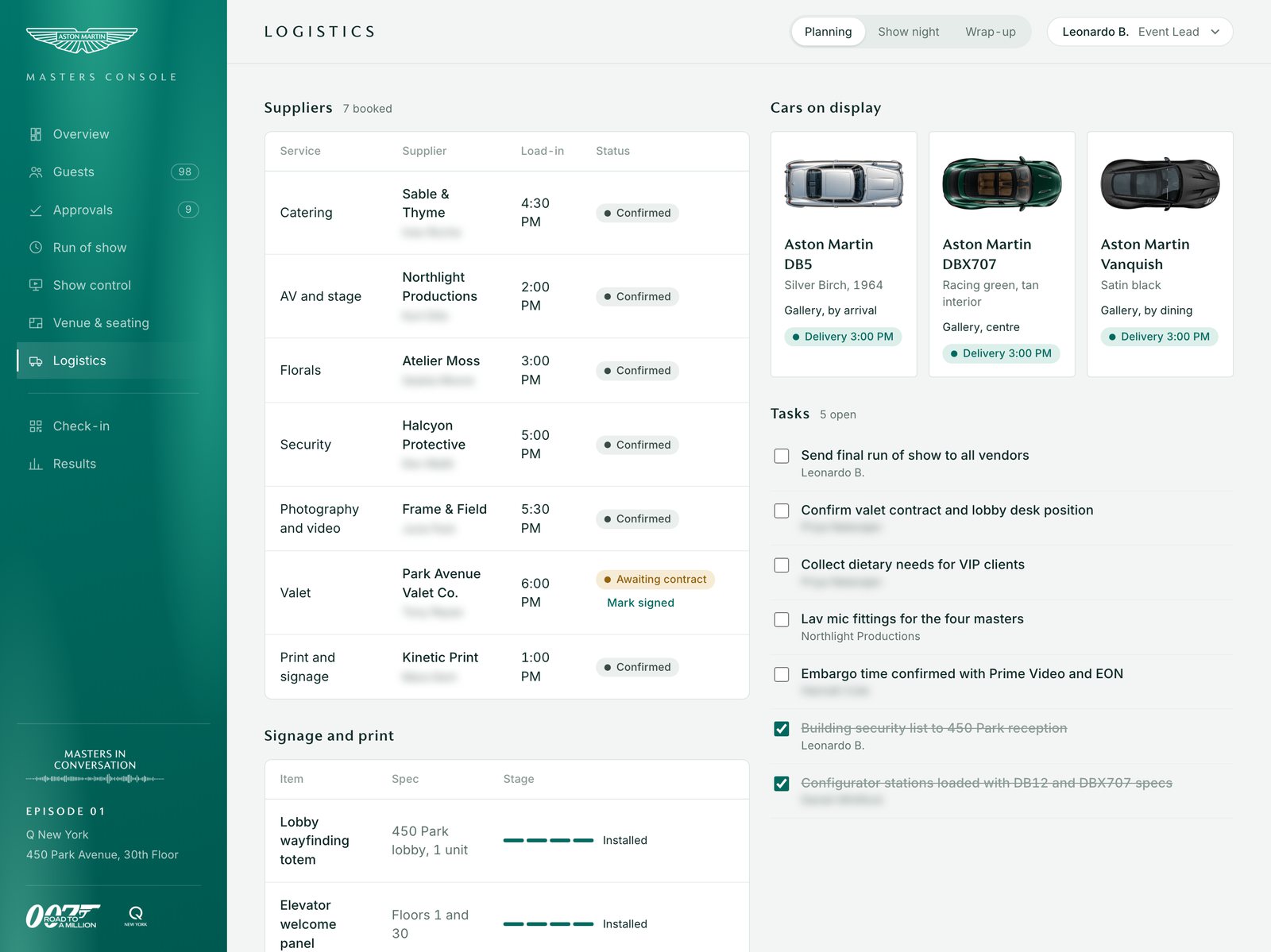Click the Aston Martin wings logo
This screenshot has height=952, width=1271.
point(82,40)
